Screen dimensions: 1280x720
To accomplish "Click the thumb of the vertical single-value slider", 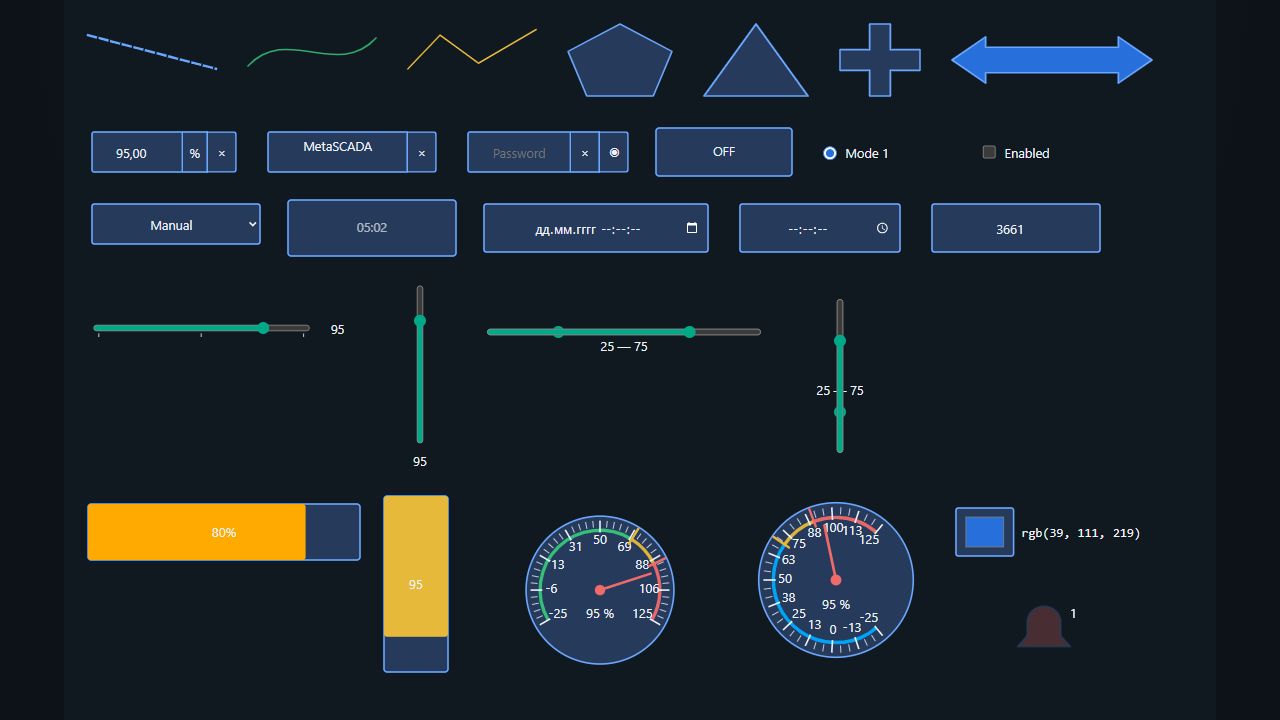I will [420, 321].
